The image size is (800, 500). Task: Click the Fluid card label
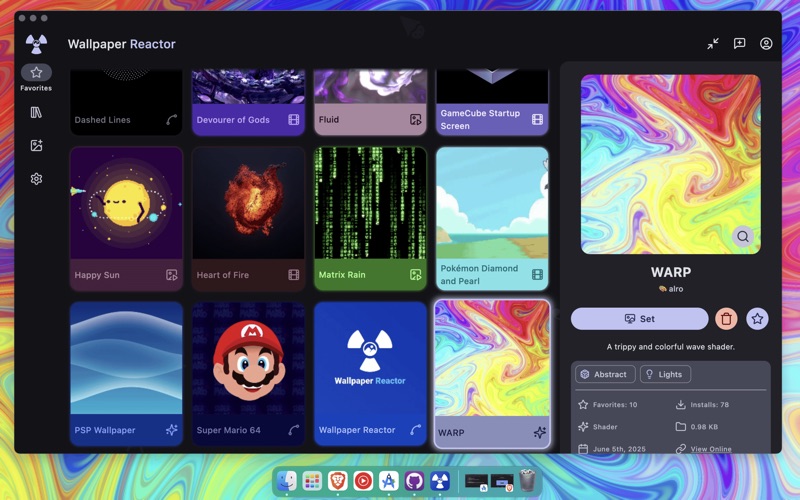click(x=329, y=120)
